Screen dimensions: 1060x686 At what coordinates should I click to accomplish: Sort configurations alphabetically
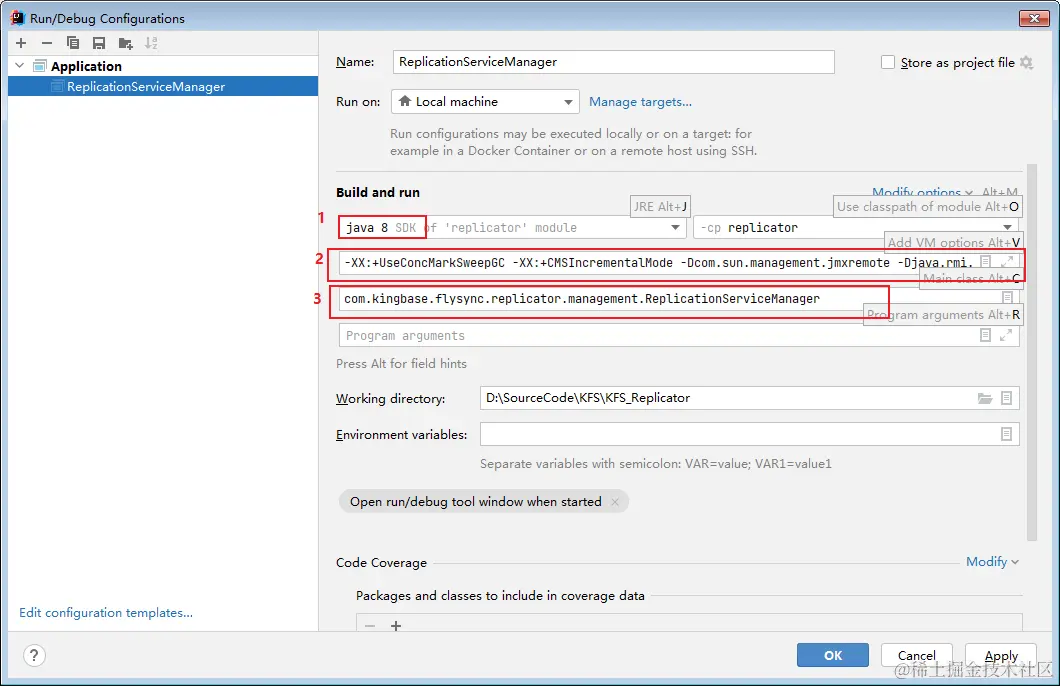point(151,43)
